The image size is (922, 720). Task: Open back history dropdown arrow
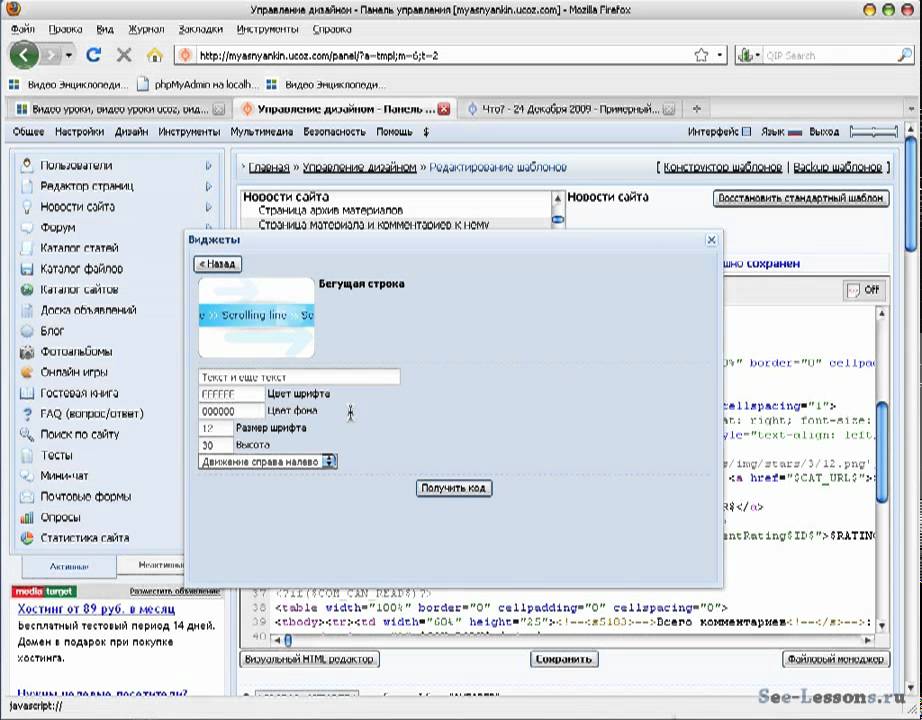tap(69, 55)
